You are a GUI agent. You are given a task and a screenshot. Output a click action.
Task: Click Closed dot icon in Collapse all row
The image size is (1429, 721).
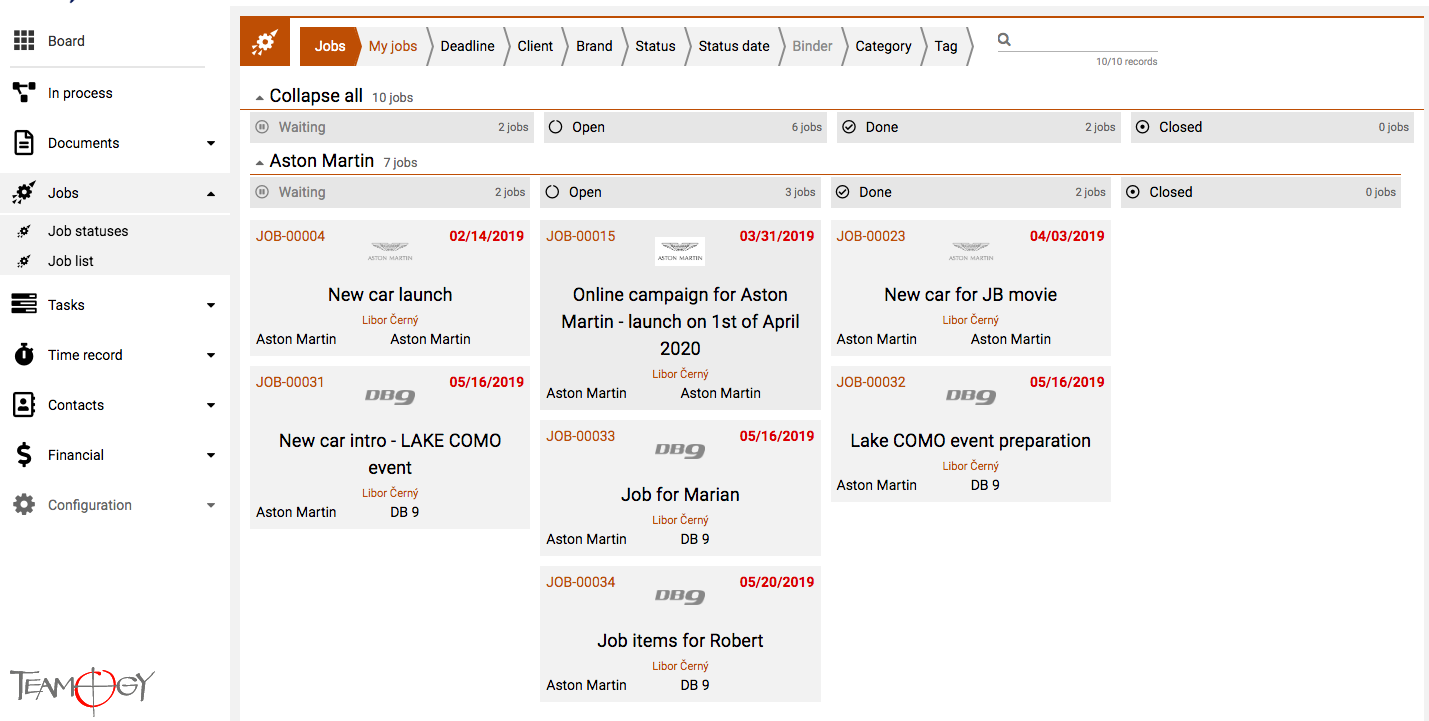click(x=1143, y=127)
